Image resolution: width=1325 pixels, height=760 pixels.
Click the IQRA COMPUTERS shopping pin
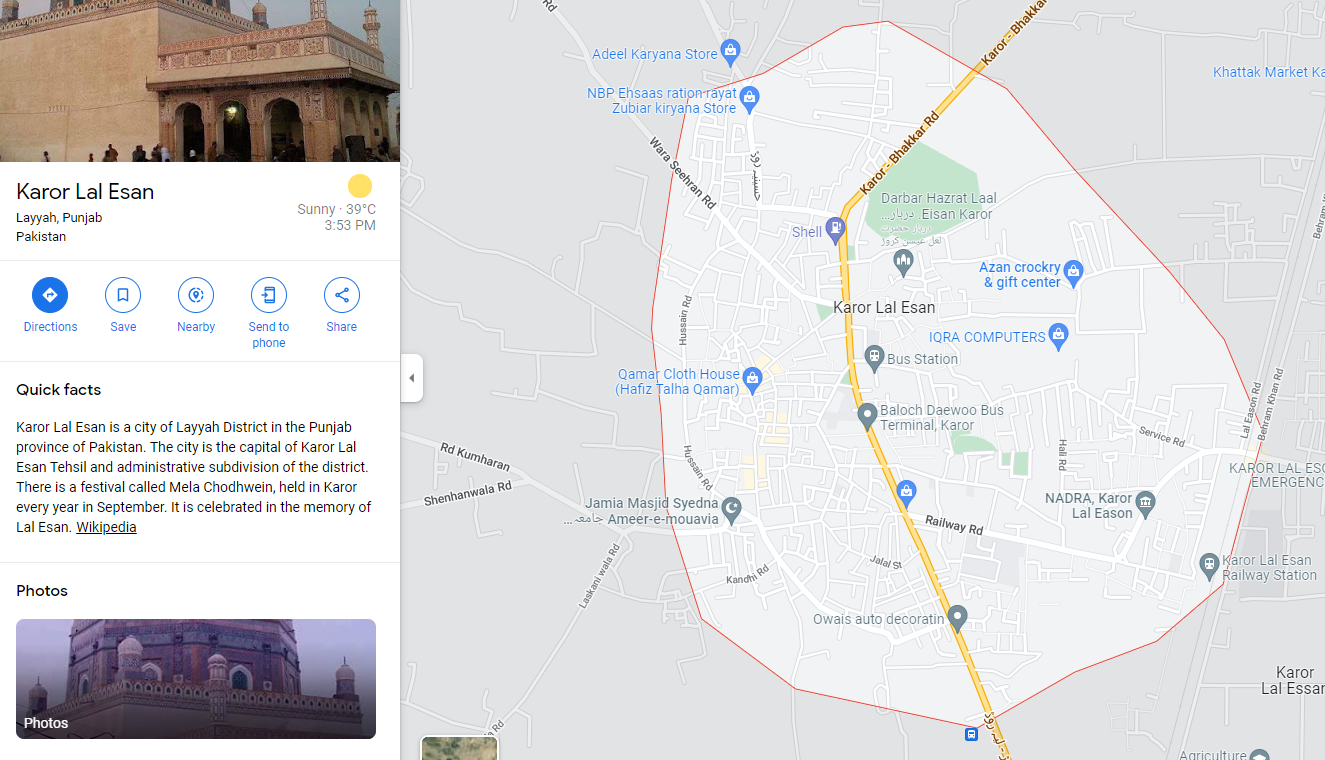tap(1058, 335)
